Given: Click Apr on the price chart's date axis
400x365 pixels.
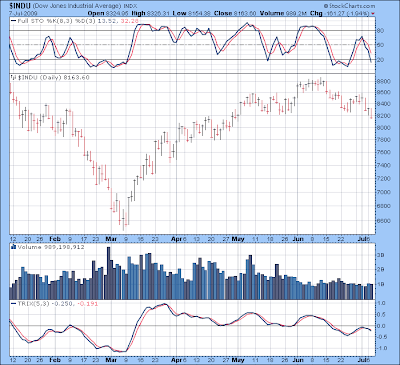Looking at the screenshot, I should [x=176, y=239].
